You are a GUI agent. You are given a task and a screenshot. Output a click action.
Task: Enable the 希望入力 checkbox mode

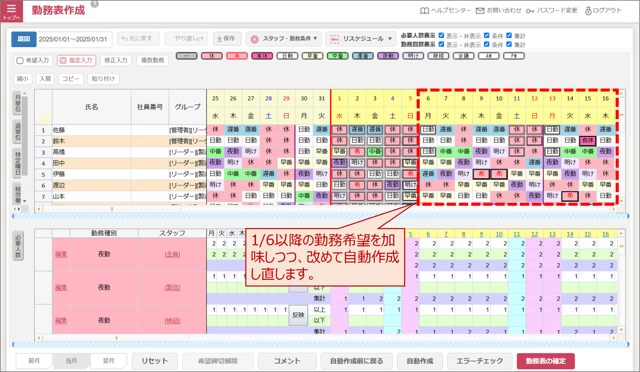33,60
